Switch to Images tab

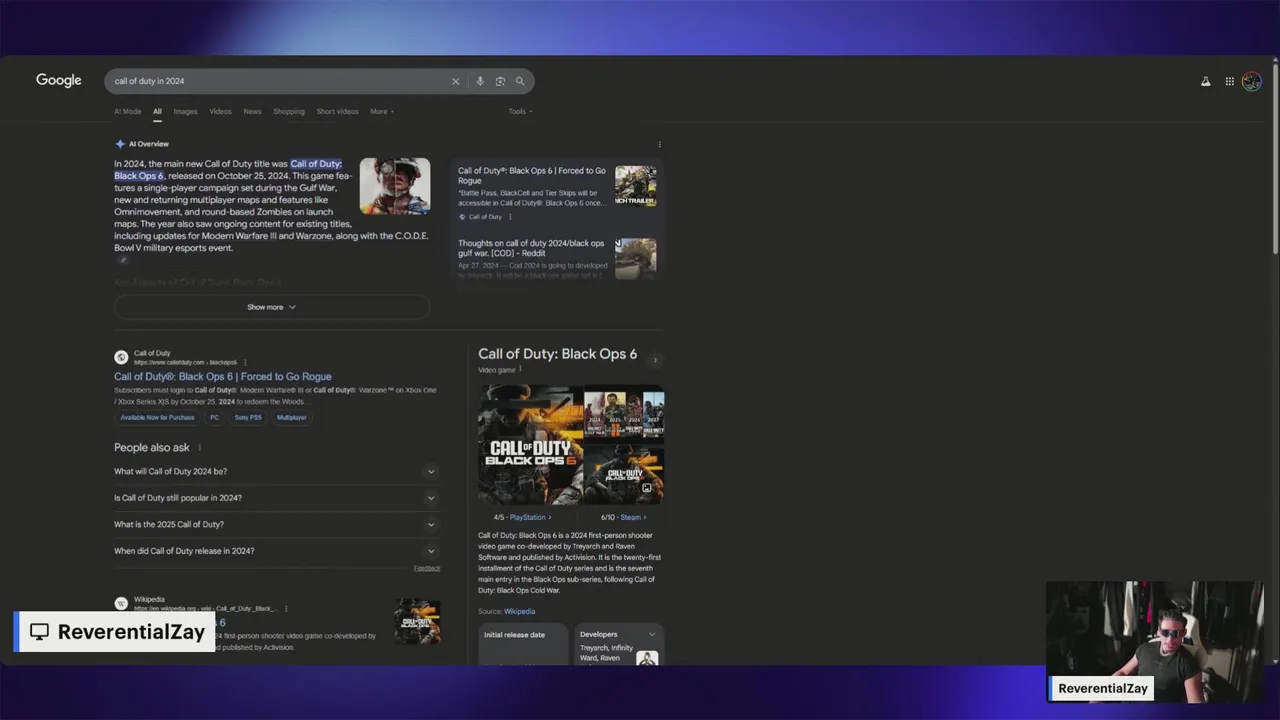[x=185, y=111]
